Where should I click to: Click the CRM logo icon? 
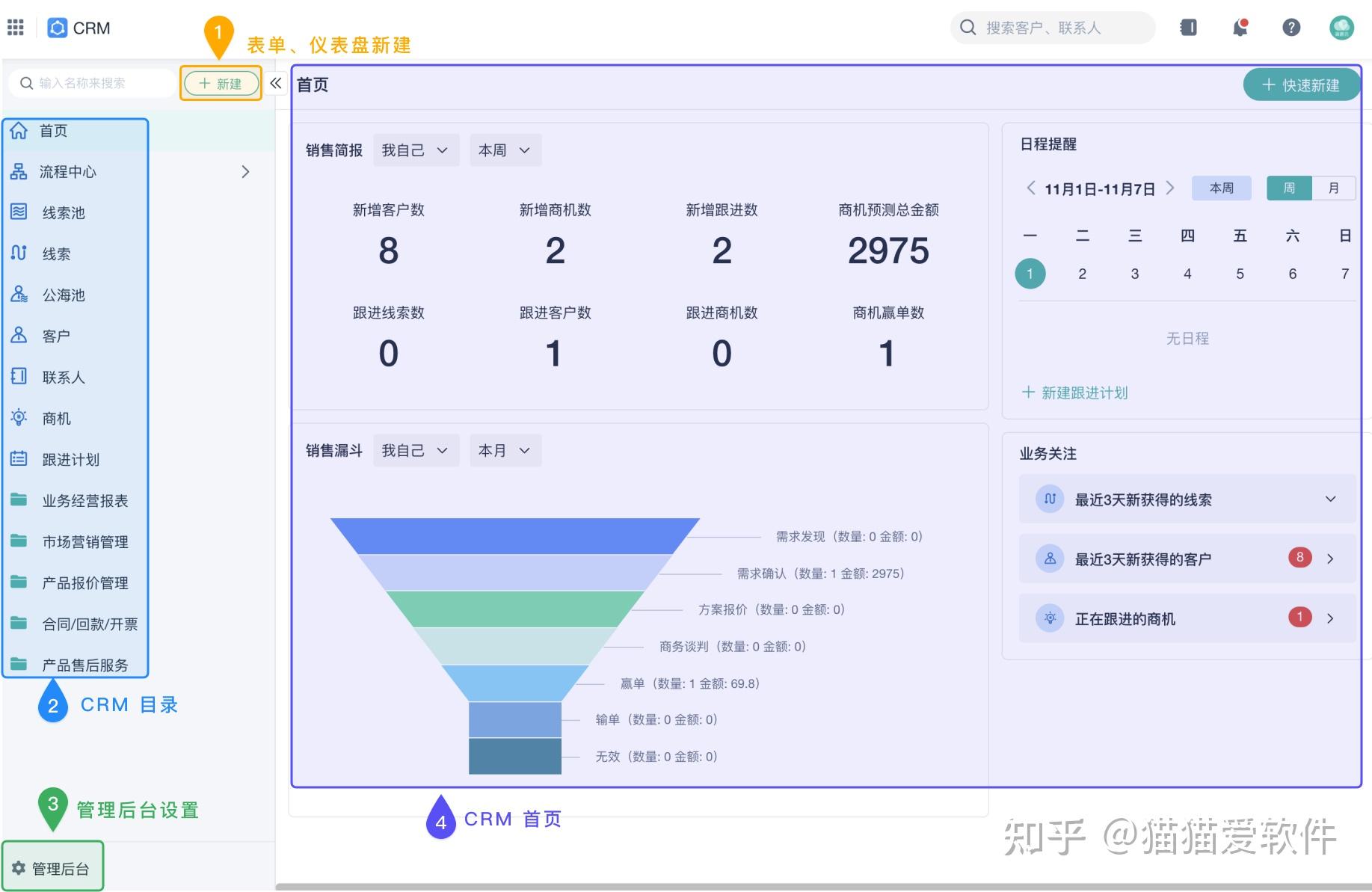57,28
